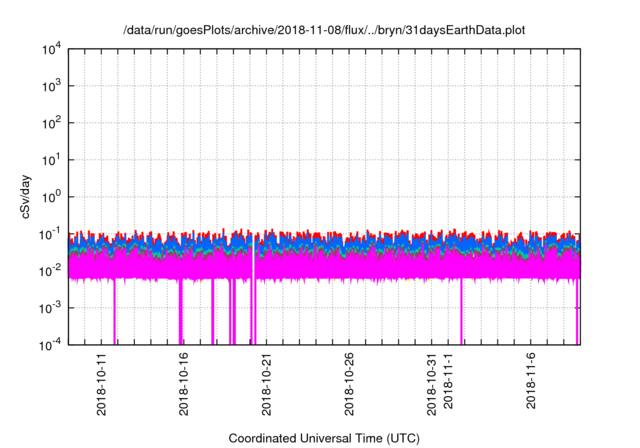This screenshot has height=448, width=640.
Task: Click the 10^3 y-axis tick label
Action: pos(51,86)
